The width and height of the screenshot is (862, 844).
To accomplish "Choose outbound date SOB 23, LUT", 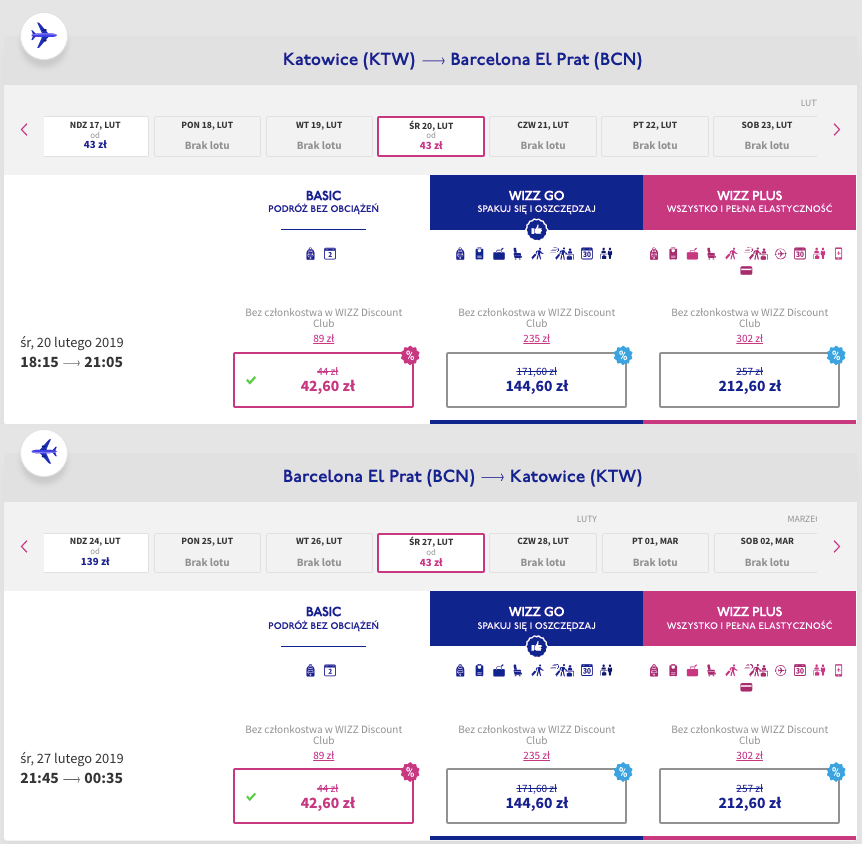I will 766,136.
